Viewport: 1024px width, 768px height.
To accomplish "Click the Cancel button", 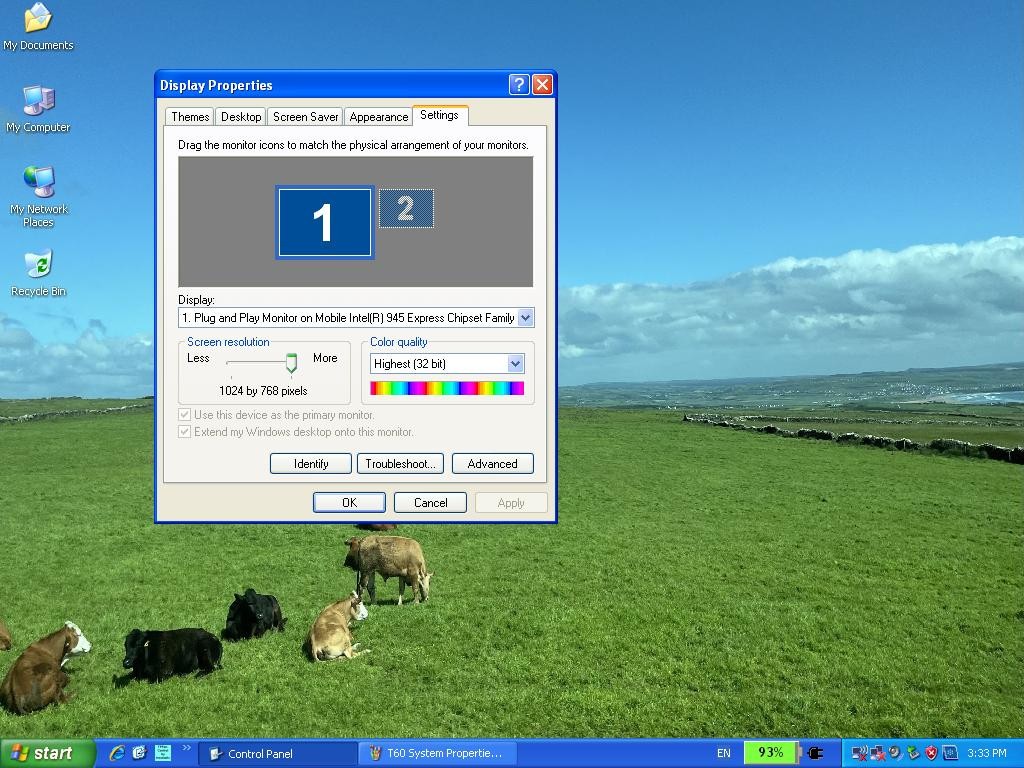I will 430,503.
